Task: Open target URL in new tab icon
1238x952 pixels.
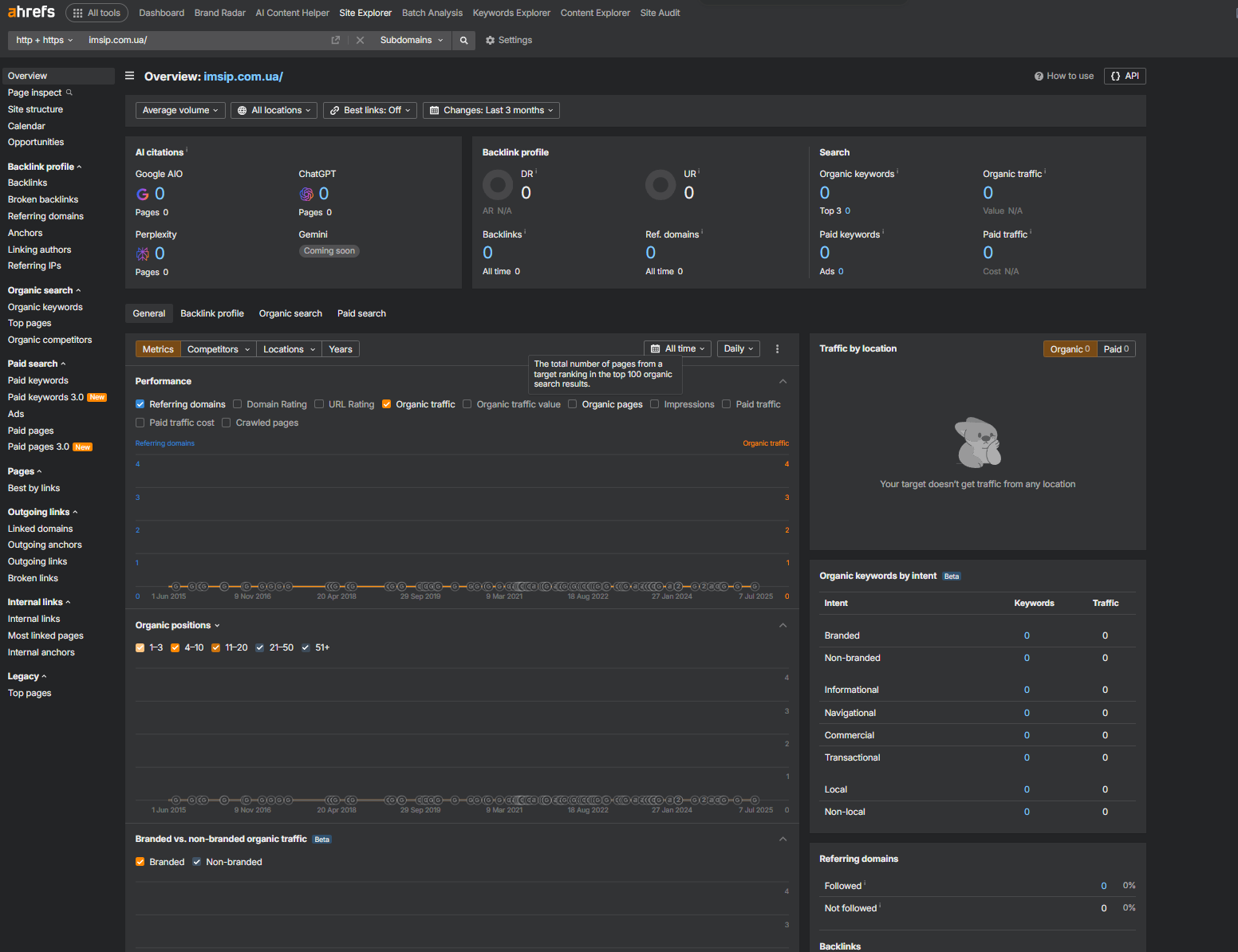Action: pyautogui.click(x=336, y=41)
